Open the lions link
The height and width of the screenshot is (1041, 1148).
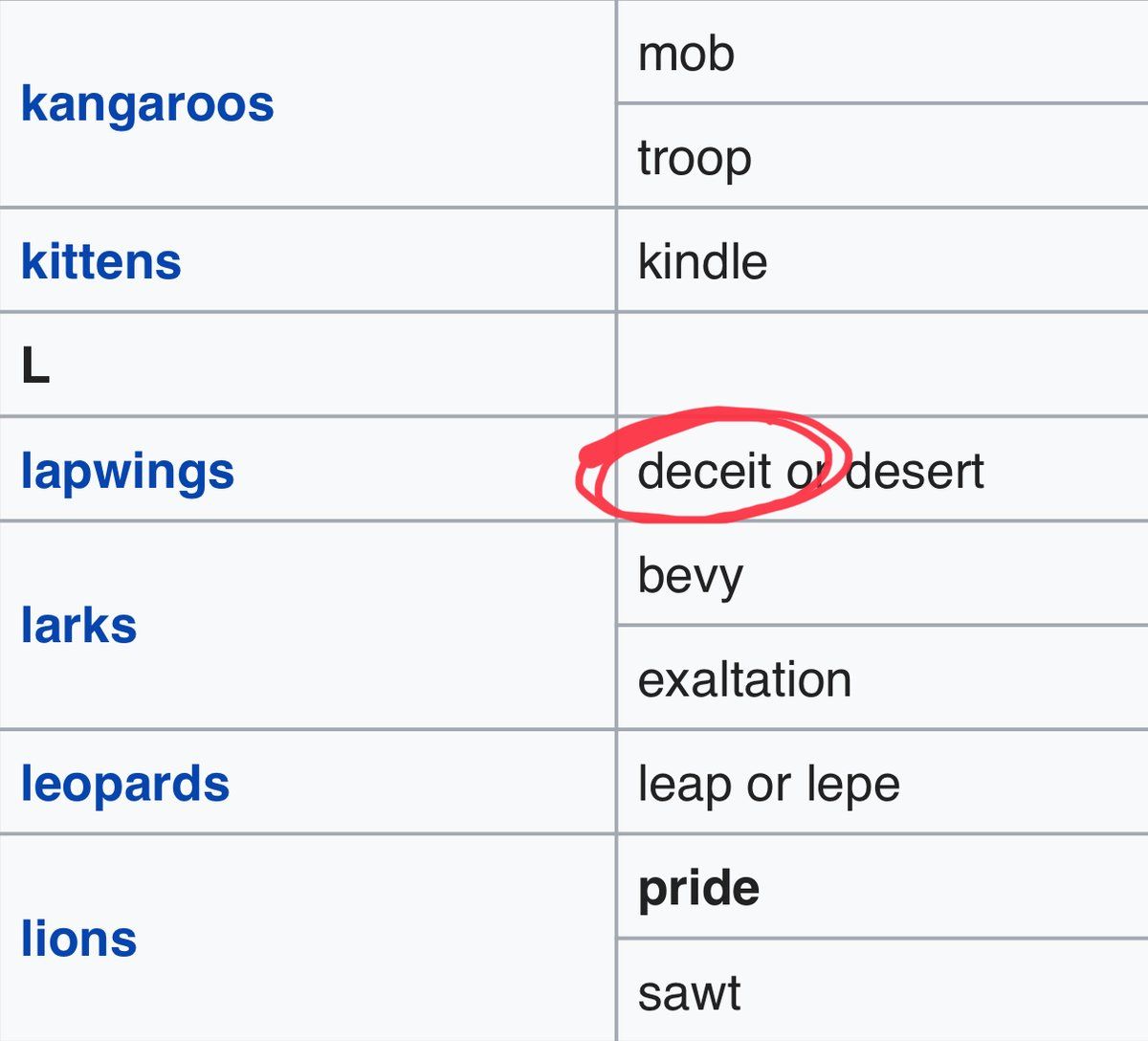coord(79,939)
